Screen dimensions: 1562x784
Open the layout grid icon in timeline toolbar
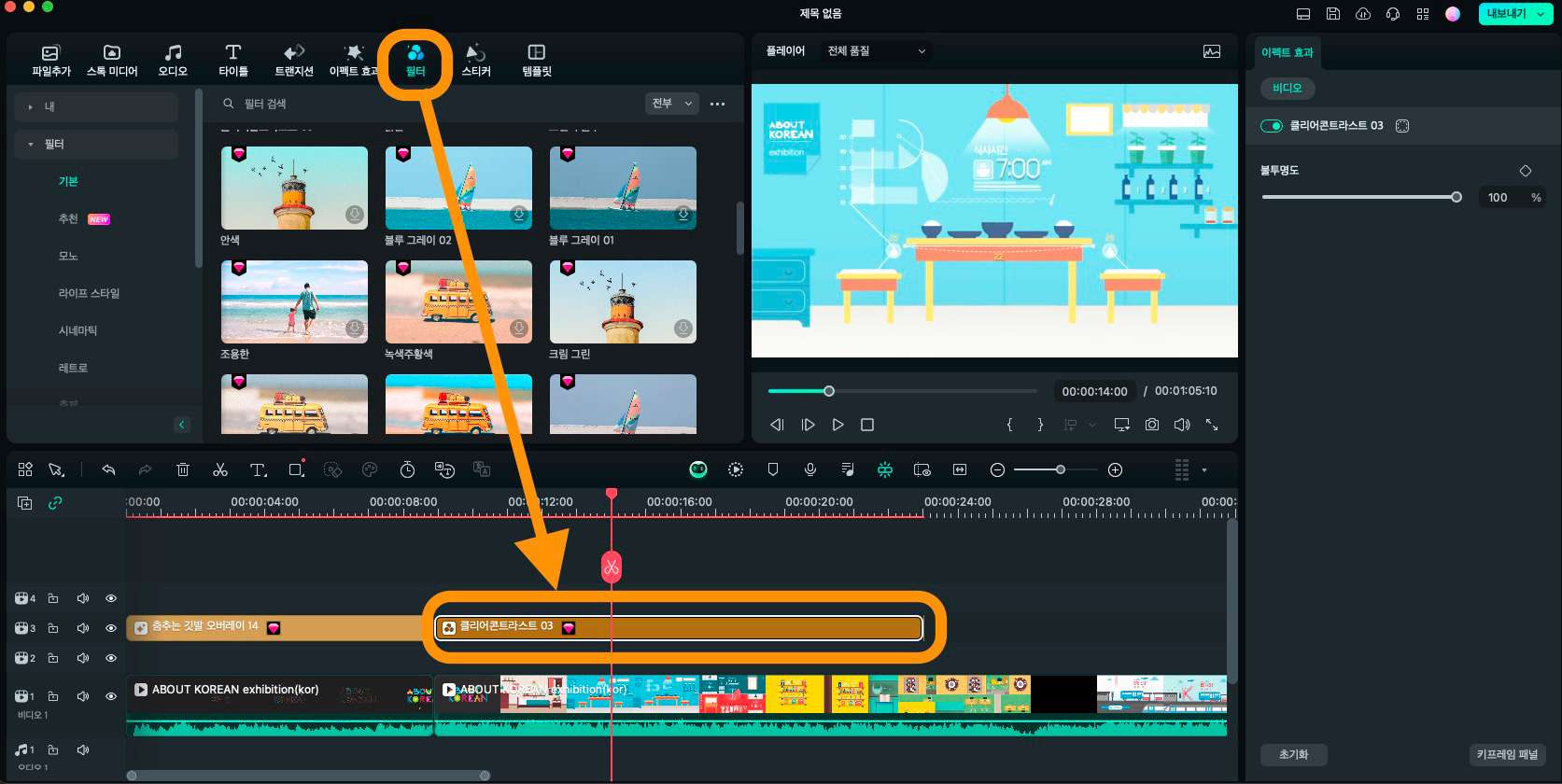pos(25,469)
